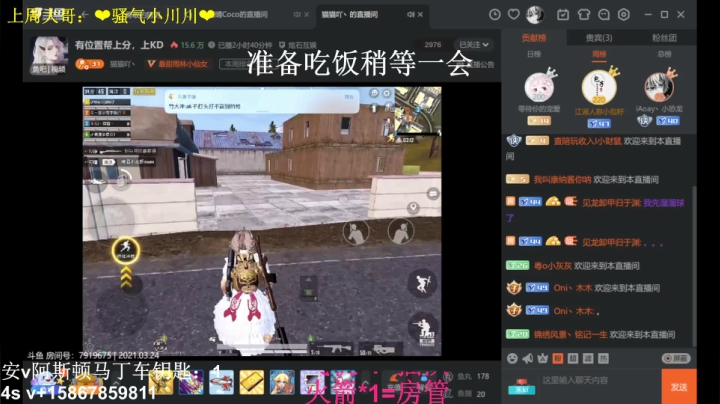Click username Oni、木木 in welcome message
This screenshot has height=404, width=720.
573,288
